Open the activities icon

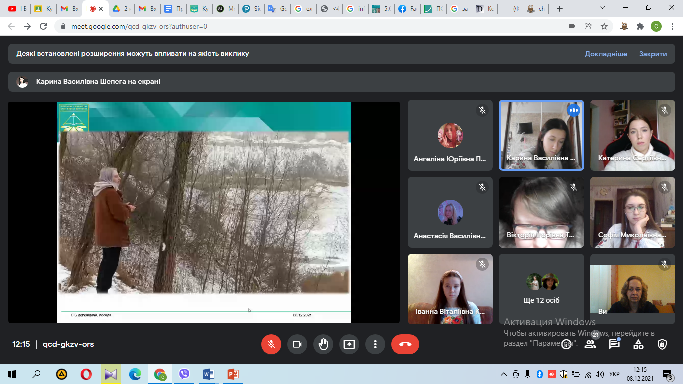coord(638,344)
